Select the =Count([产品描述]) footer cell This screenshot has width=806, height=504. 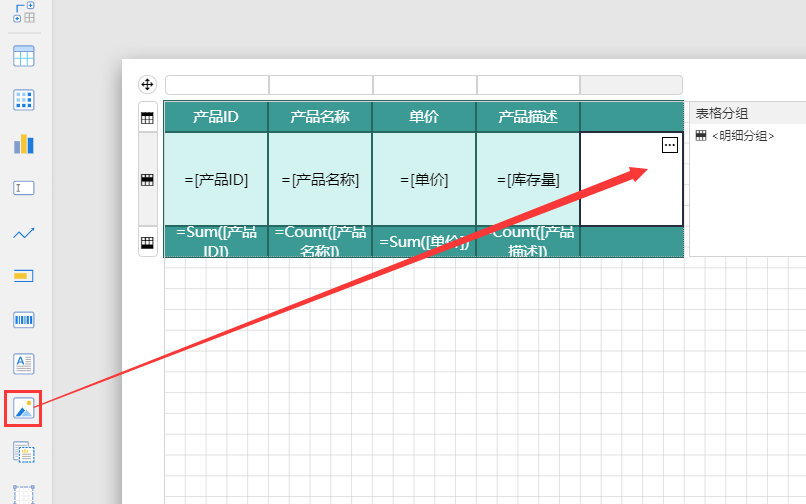coord(528,242)
